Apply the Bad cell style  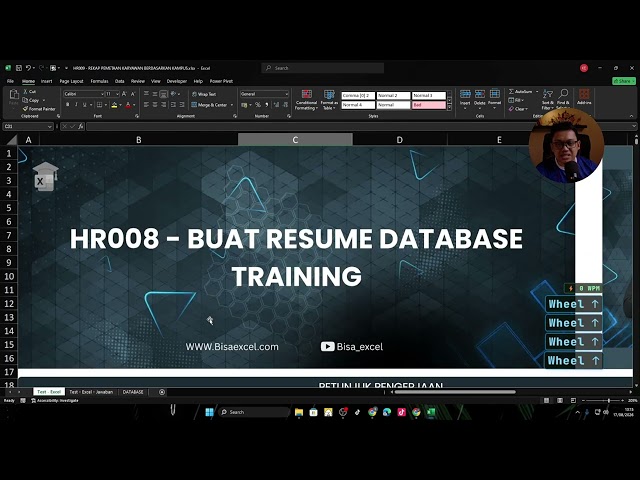click(x=429, y=105)
